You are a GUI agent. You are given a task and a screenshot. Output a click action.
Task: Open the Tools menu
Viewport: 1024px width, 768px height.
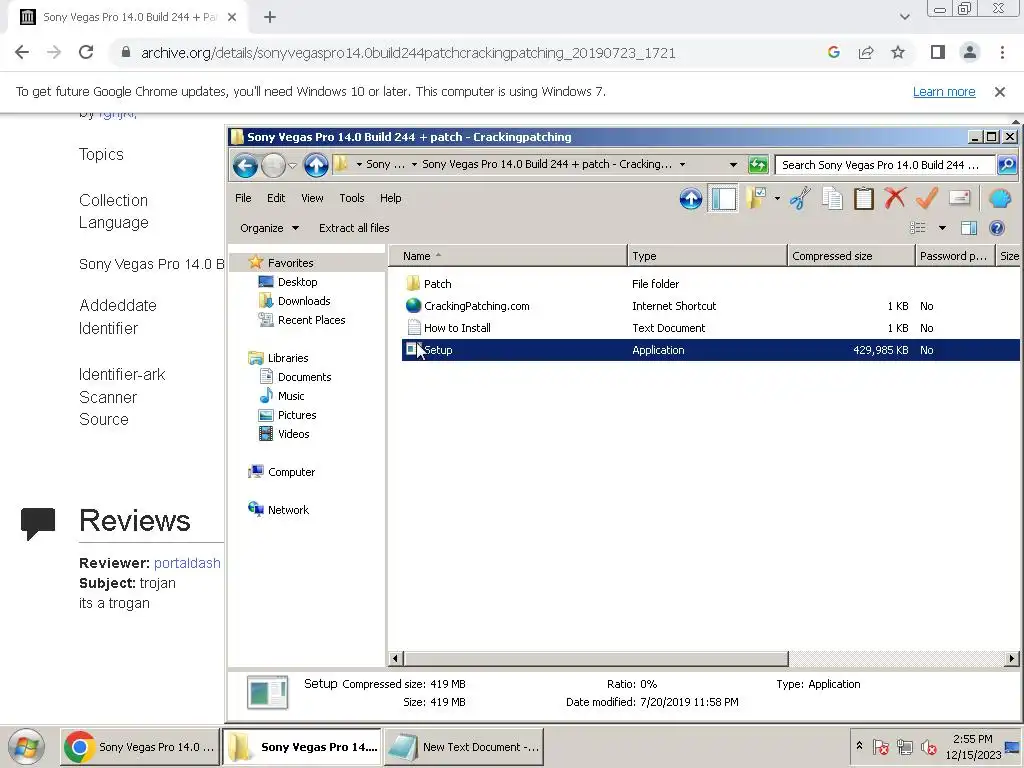pyautogui.click(x=351, y=198)
